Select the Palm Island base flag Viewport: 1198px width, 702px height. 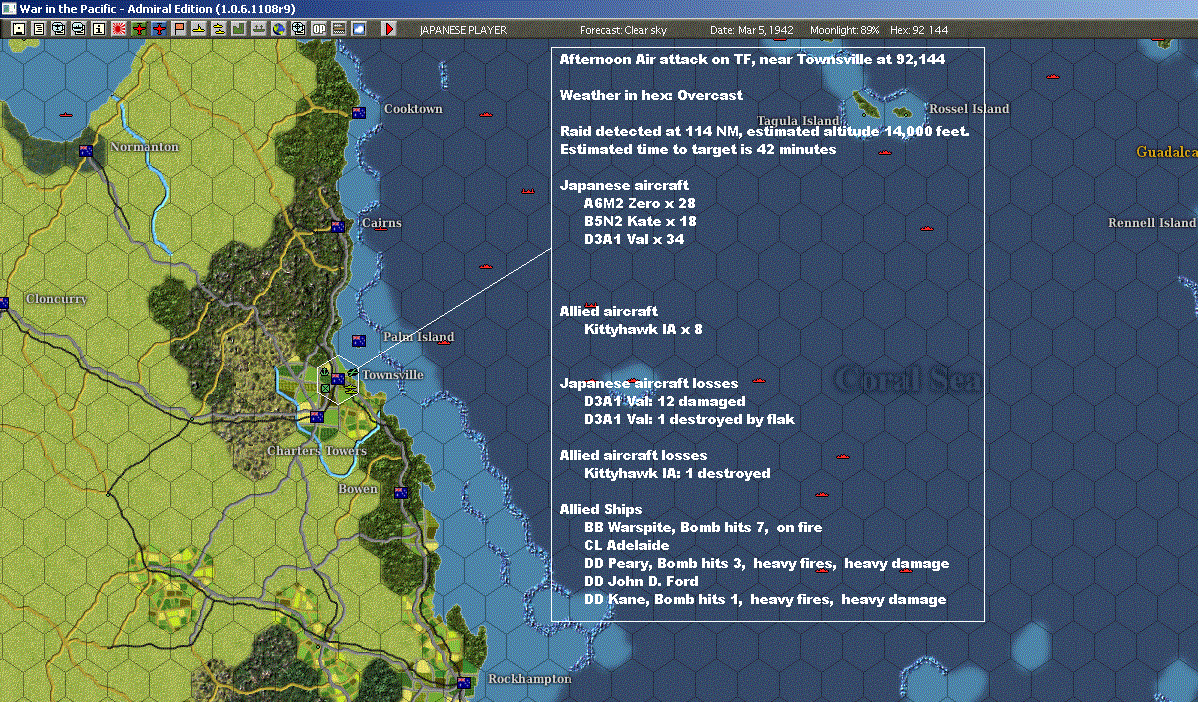pos(359,341)
